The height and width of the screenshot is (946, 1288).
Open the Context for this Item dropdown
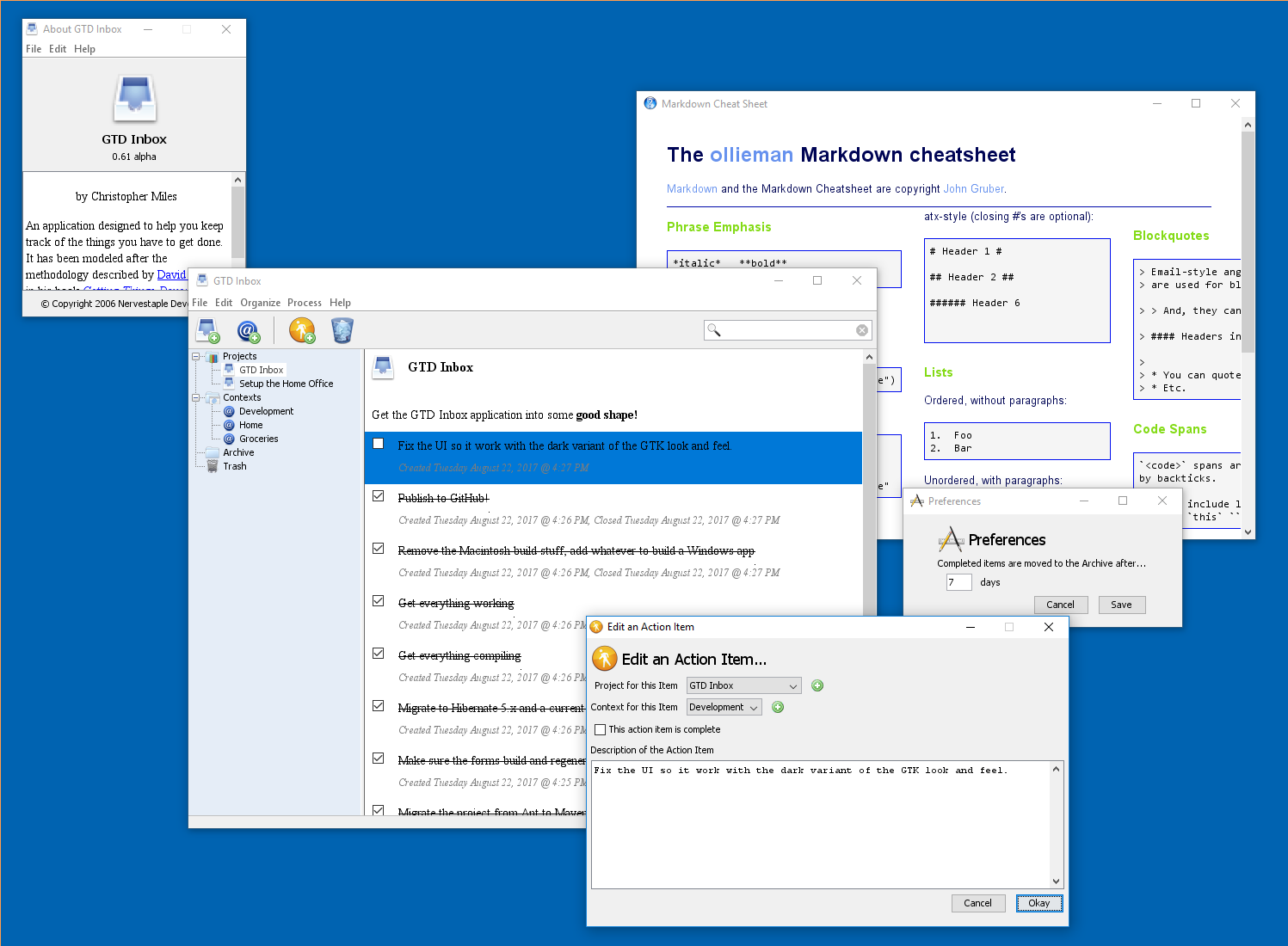coord(724,707)
